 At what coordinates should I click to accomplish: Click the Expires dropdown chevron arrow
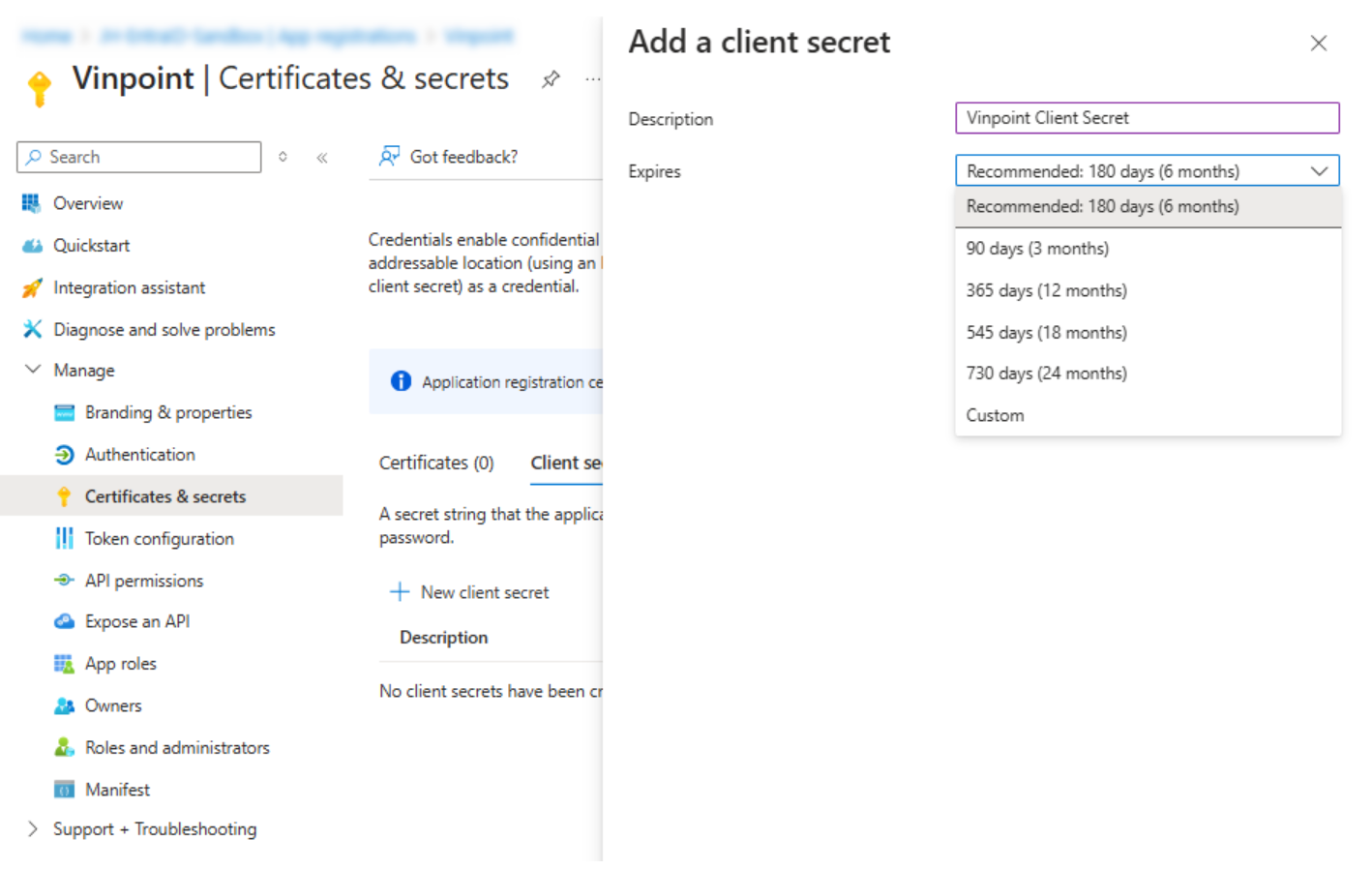click(x=1319, y=171)
